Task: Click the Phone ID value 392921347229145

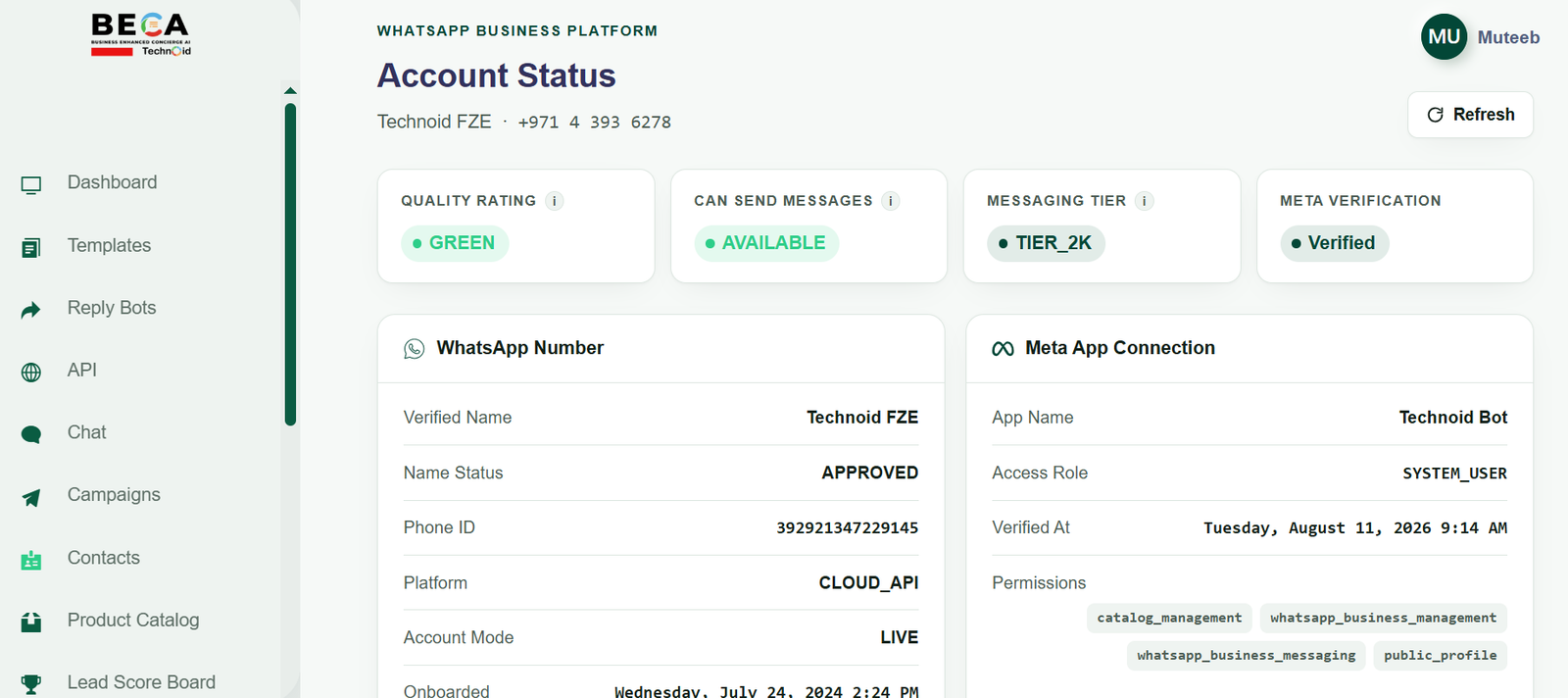Action: (x=847, y=528)
